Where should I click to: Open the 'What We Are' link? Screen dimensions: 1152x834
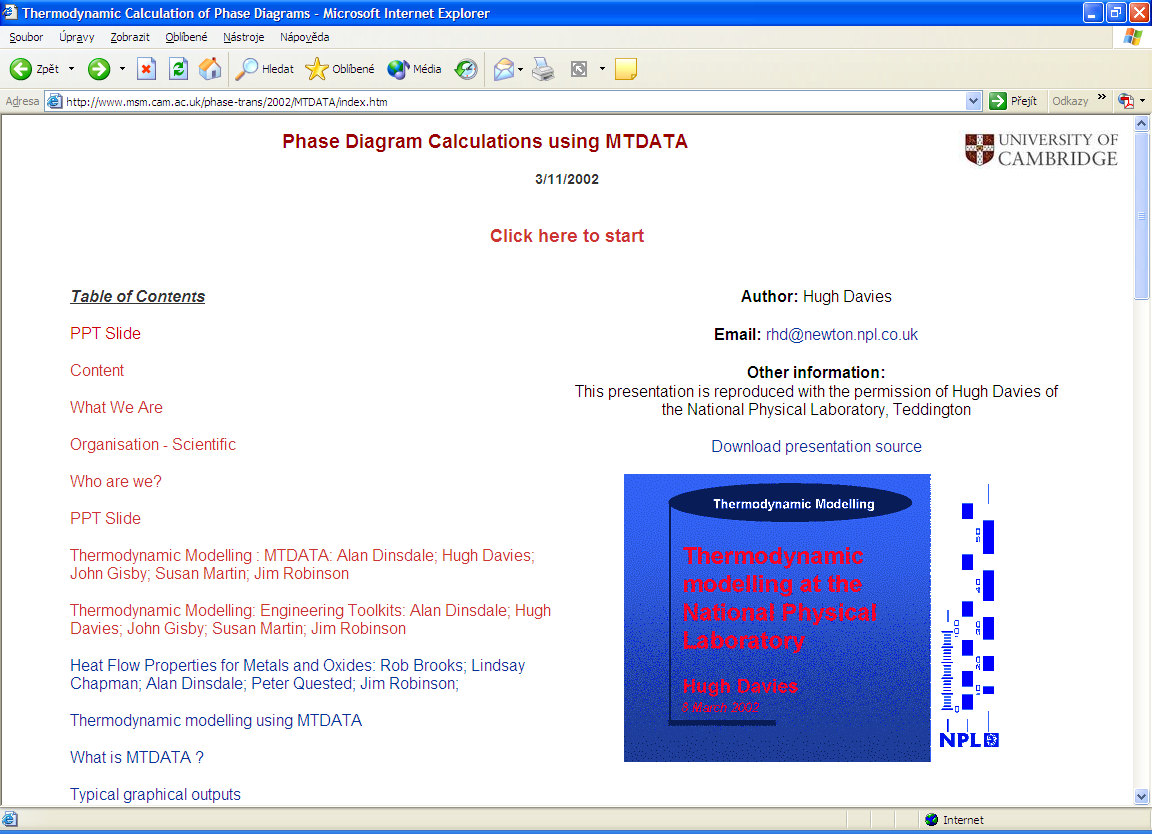pos(116,407)
